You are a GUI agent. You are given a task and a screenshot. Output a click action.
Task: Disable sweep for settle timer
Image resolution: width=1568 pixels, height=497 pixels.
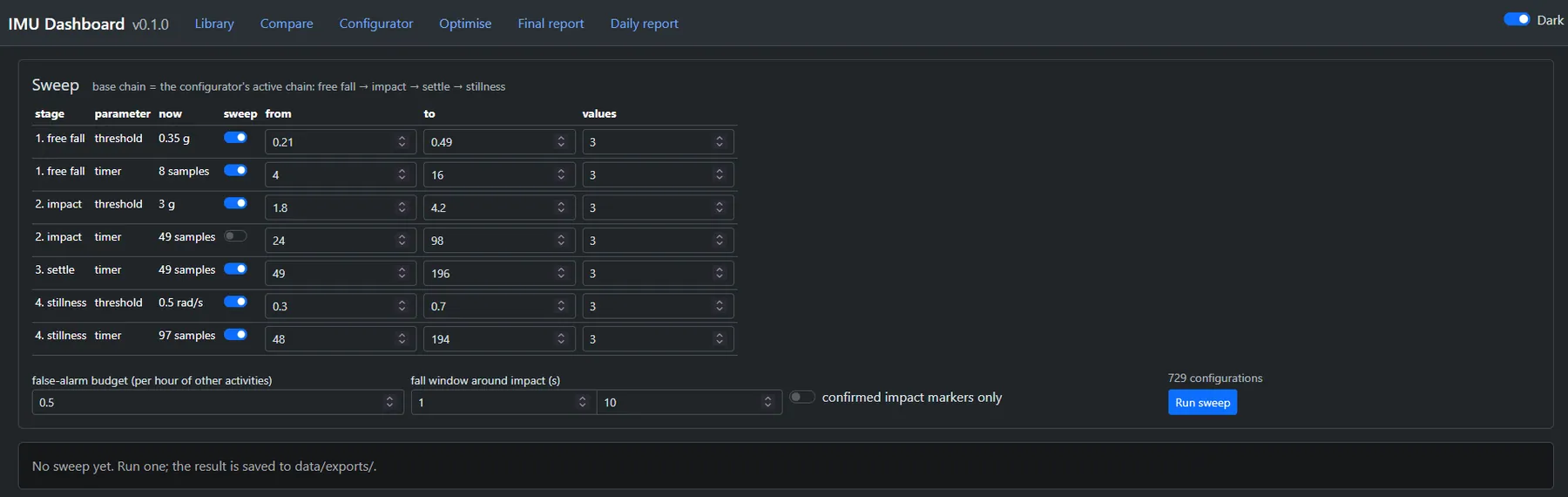tap(235, 269)
